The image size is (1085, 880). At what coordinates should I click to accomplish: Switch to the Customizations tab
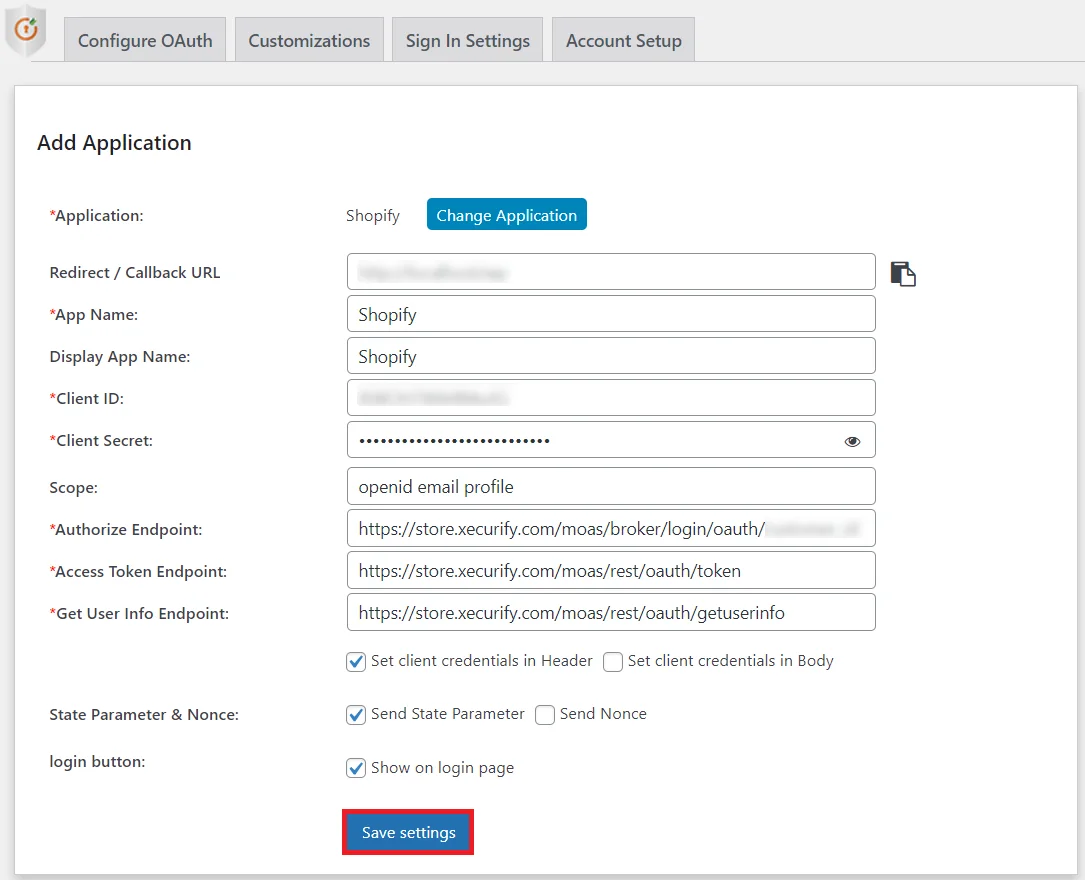point(309,40)
